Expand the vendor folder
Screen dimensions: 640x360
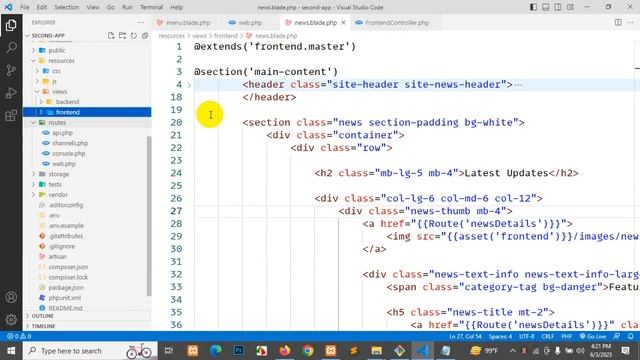(x=87, y=195)
